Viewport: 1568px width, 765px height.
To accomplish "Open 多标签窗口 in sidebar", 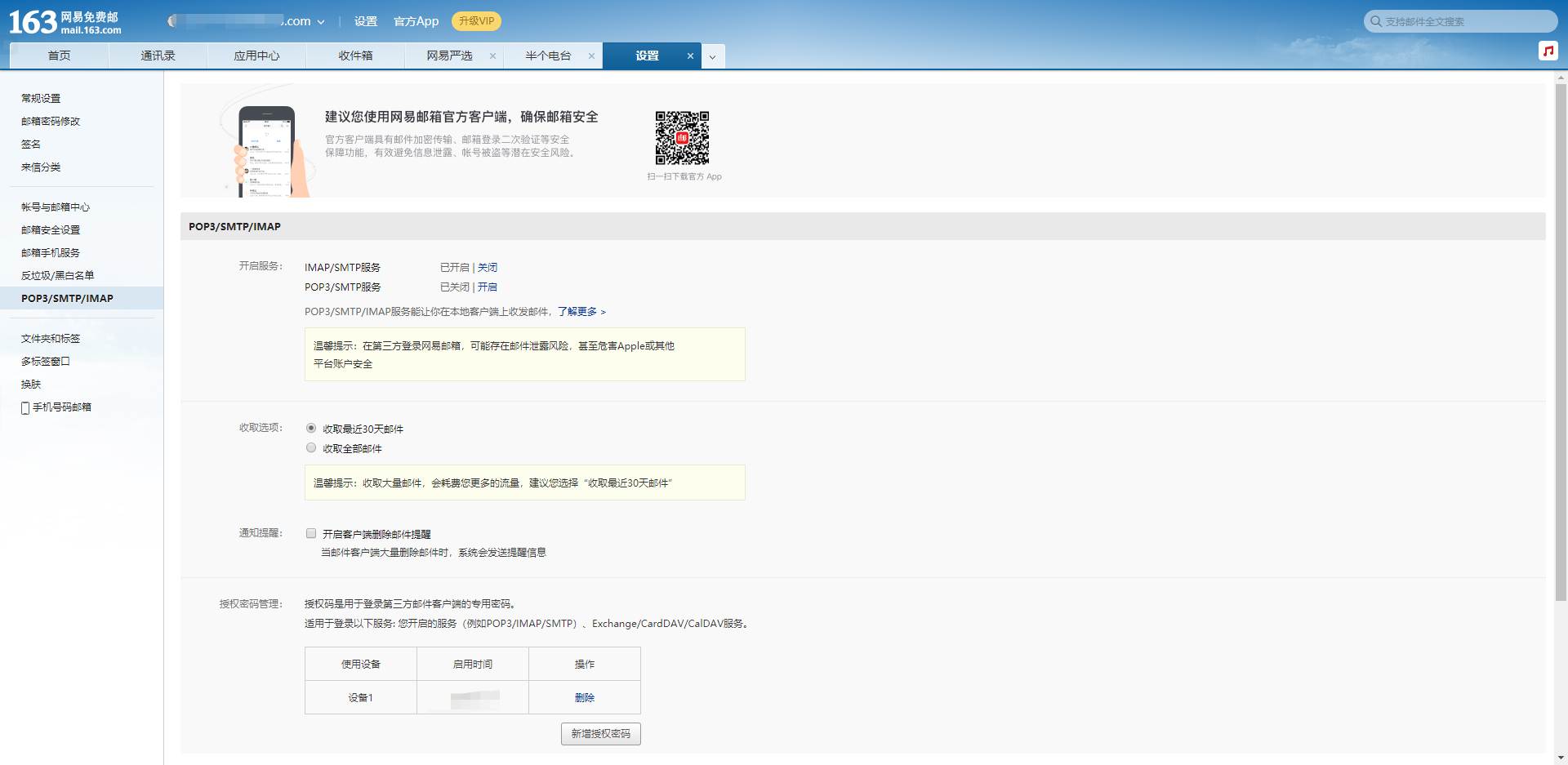I will click(x=46, y=362).
